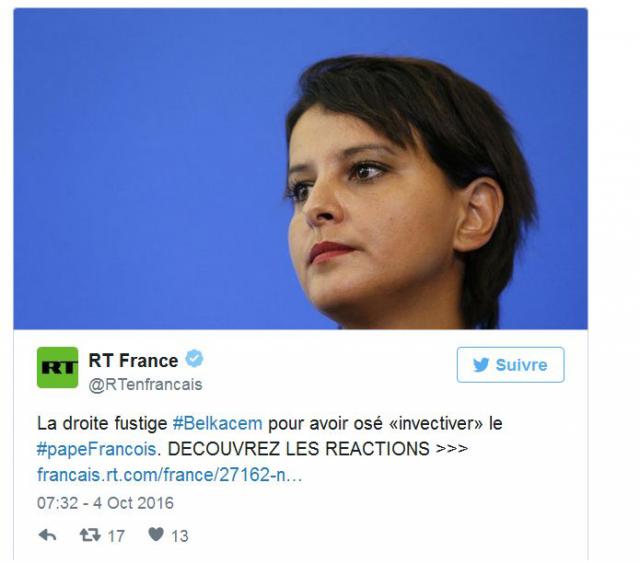This screenshot has width=640, height=563.
Task: Retweet using the retweet arrows icon
Action: [90, 535]
